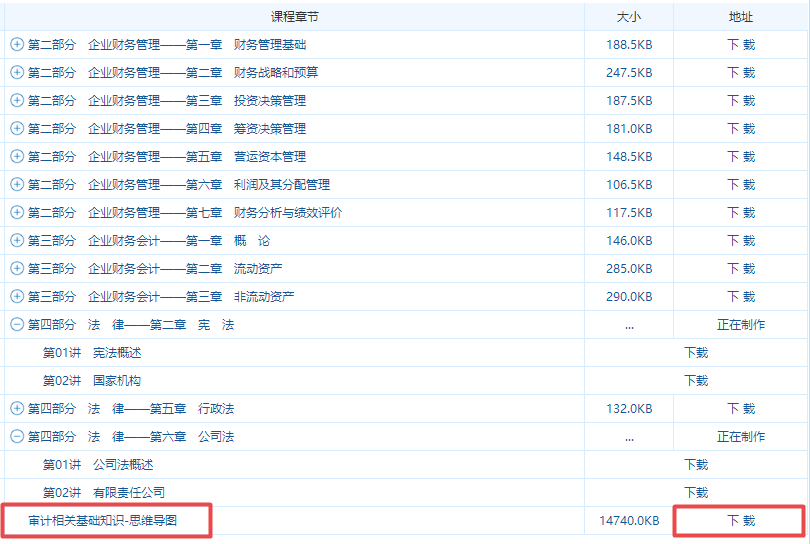Expand the 第三章 非流动资产 row
810x544 pixels.
(x=17, y=296)
